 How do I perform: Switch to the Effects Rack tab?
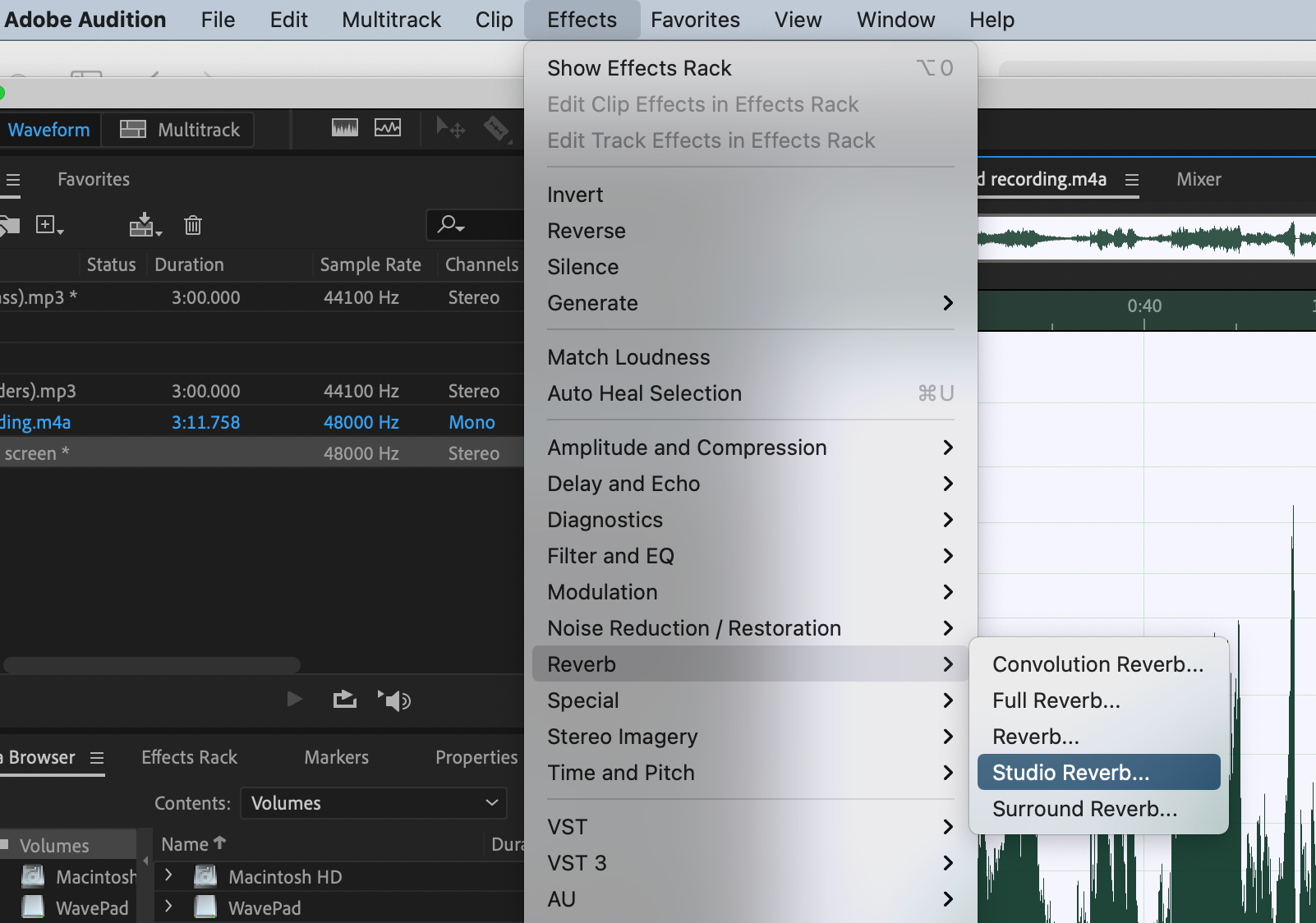(189, 757)
